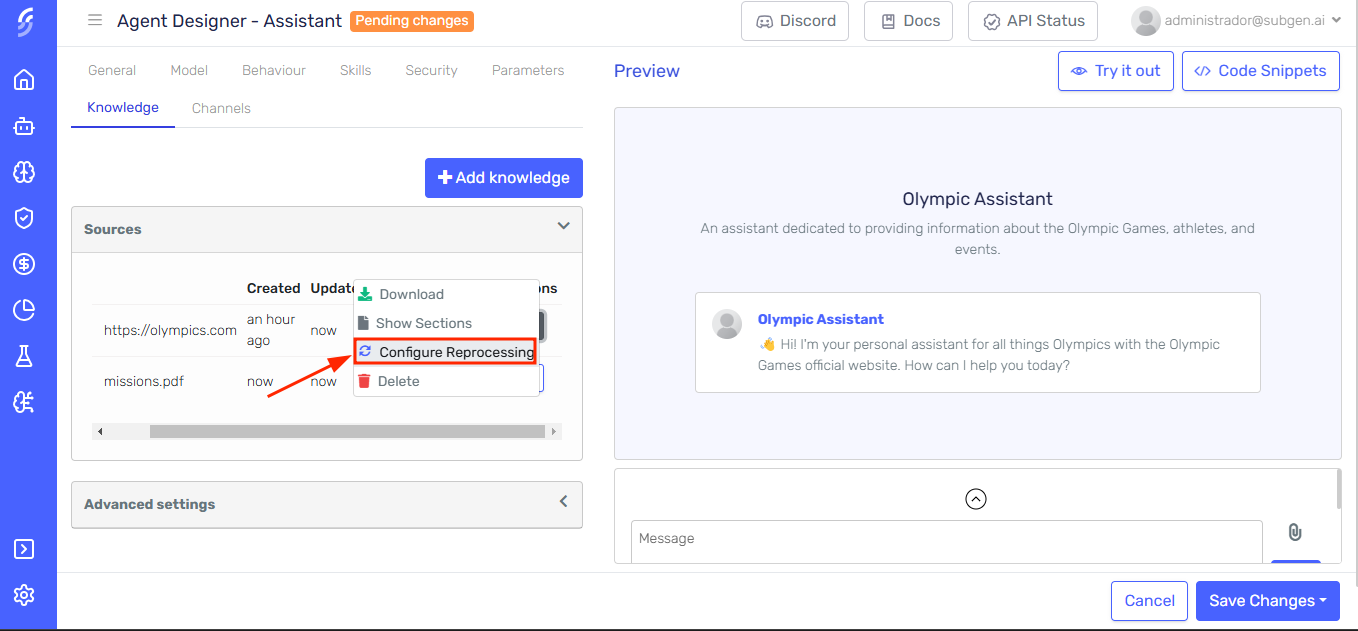Viewport: 1358px width, 631px height.
Task: Open the settings gear in sidebar
Action: 24,595
